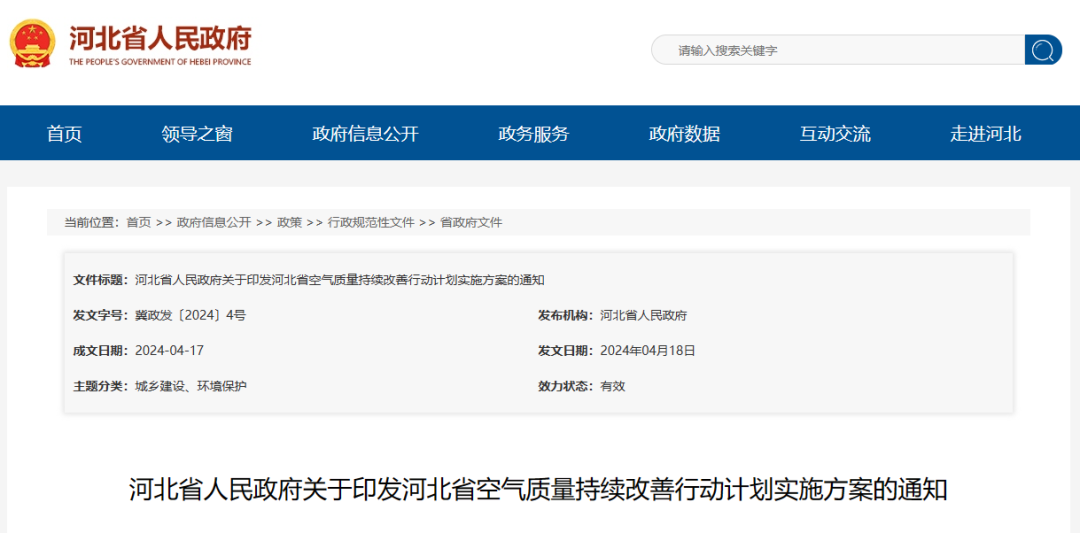Click the Hebei government national emblem logo
The image size is (1080, 533).
(32, 43)
